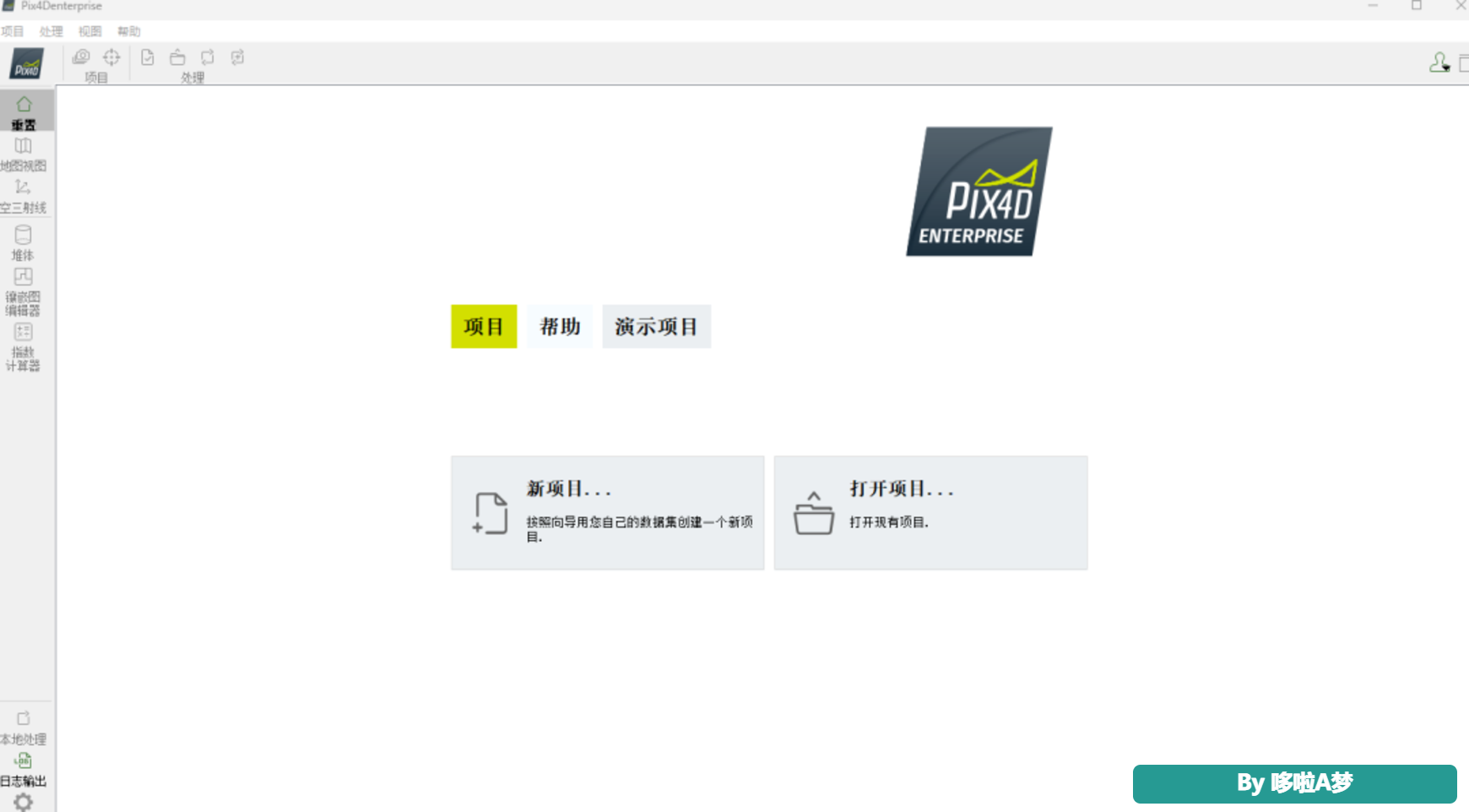Select the yellow 项目 tab
The width and height of the screenshot is (1469, 812).
click(x=484, y=327)
